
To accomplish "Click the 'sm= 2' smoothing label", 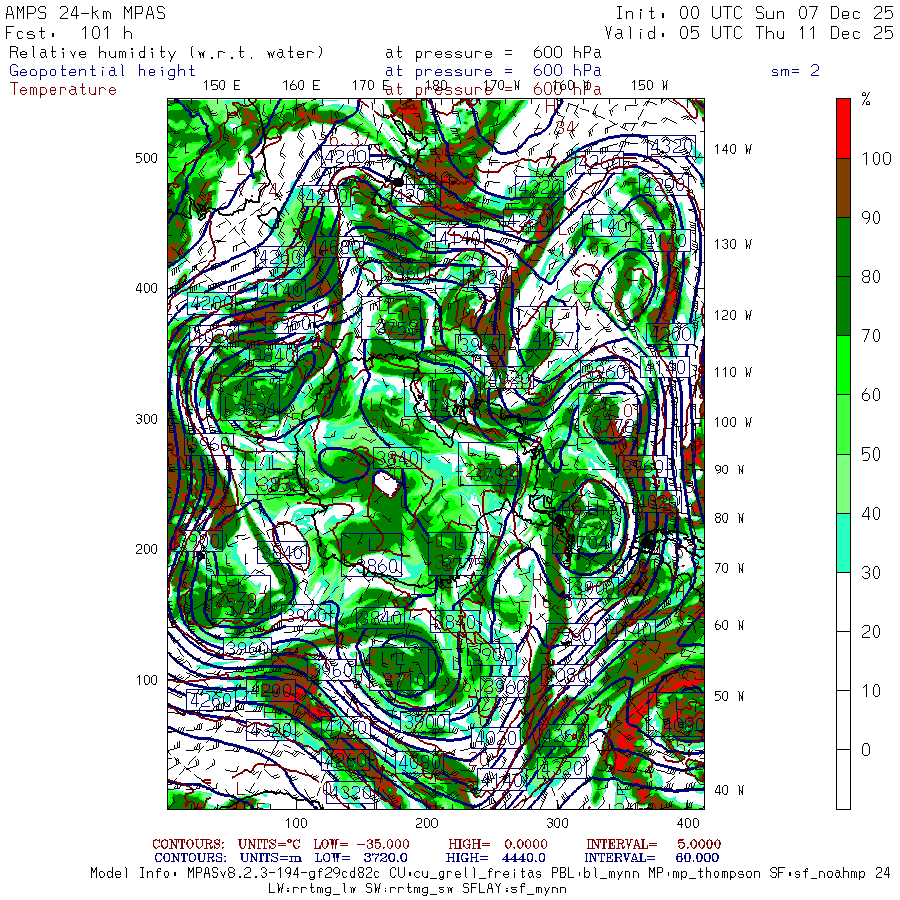I will click(796, 71).
